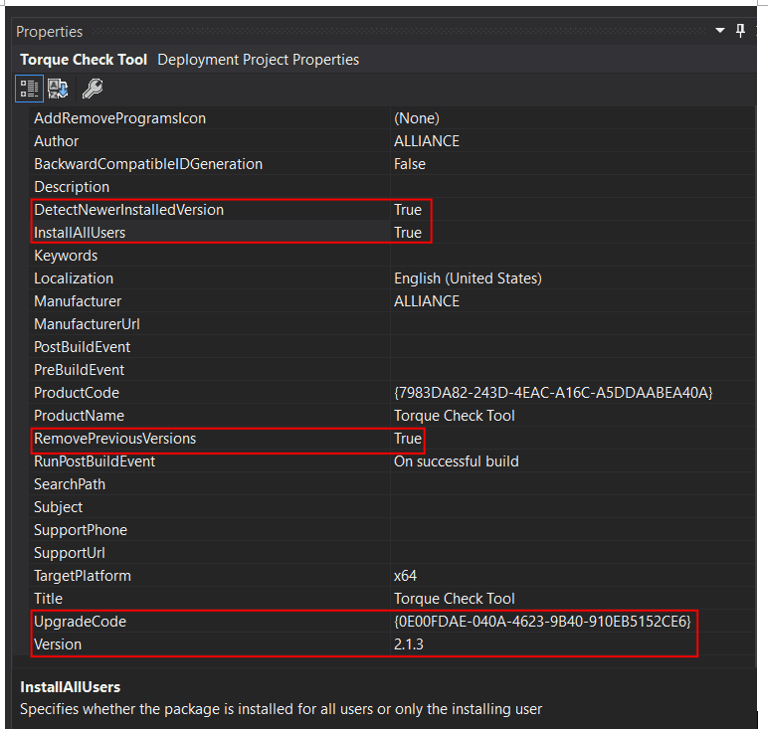The image size is (768, 734).
Task: Click the InstallAllUsers description text
Action: (x=281, y=710)
